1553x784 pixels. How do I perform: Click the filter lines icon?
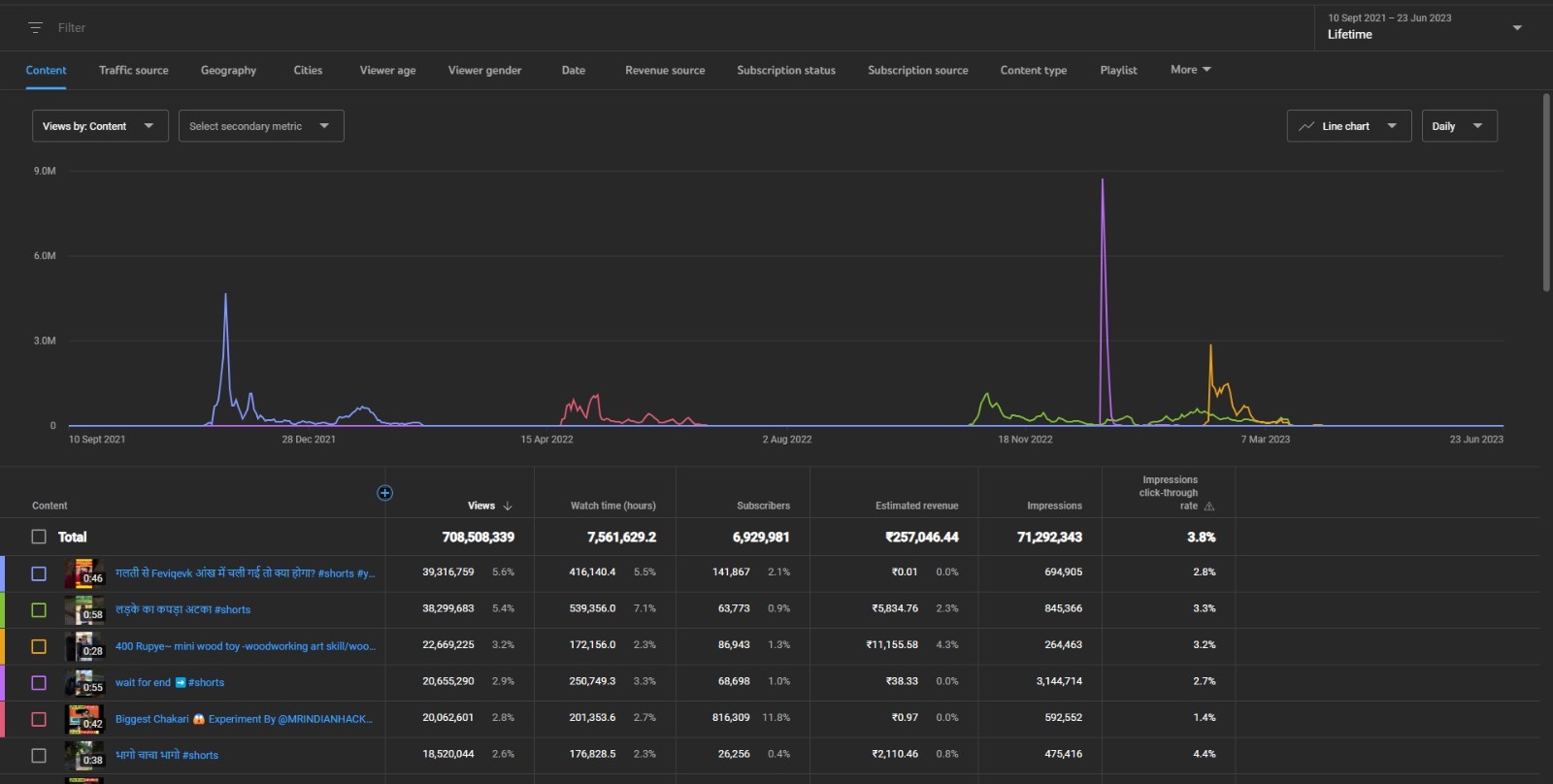35,28
